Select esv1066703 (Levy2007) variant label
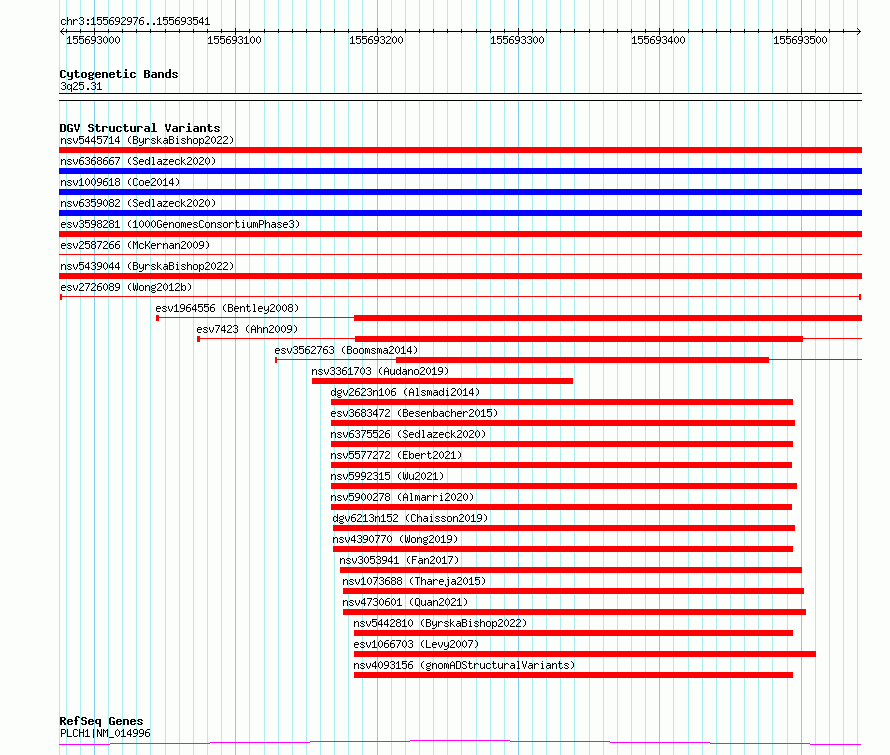The image size is (890, 755). (x=416, y=644)
